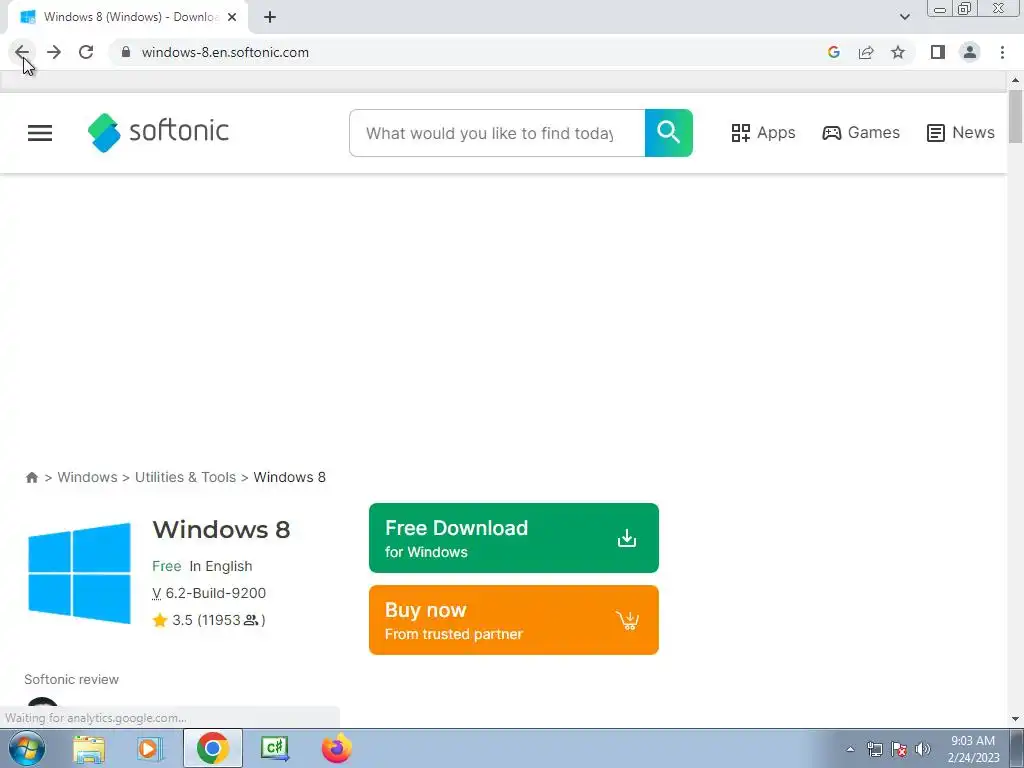This screenshot has width=1024, height=768.
Task: Click the Free Download for Windows button
Action: 513,538
